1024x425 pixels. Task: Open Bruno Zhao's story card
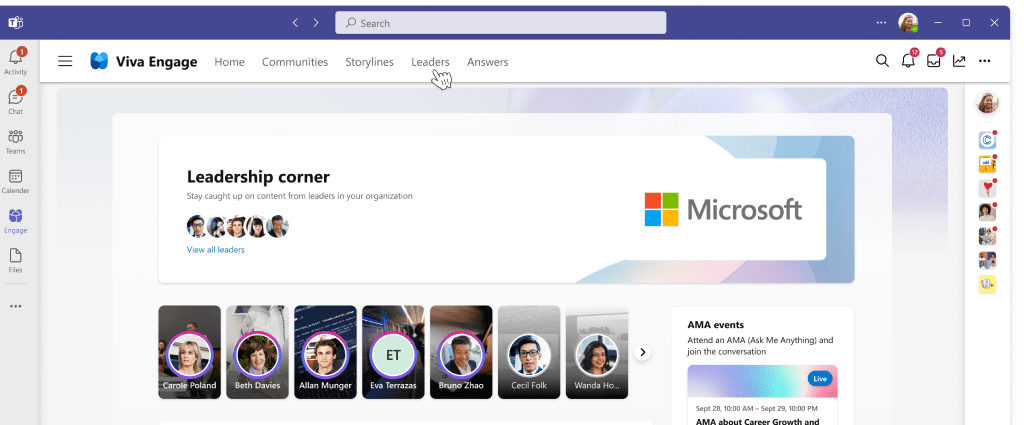click(x=461, y=352)
